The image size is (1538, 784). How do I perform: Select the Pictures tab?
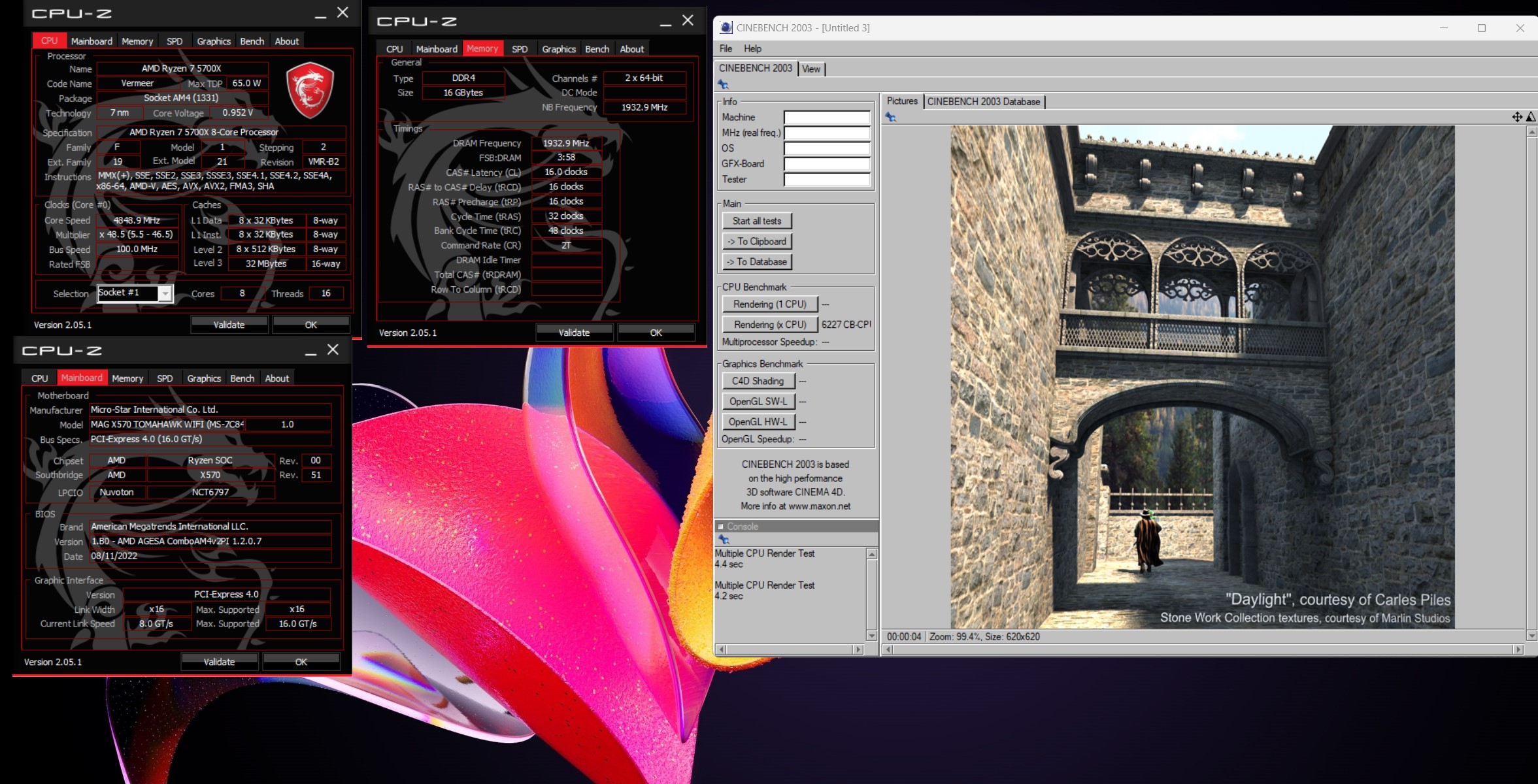pos(902,101)
